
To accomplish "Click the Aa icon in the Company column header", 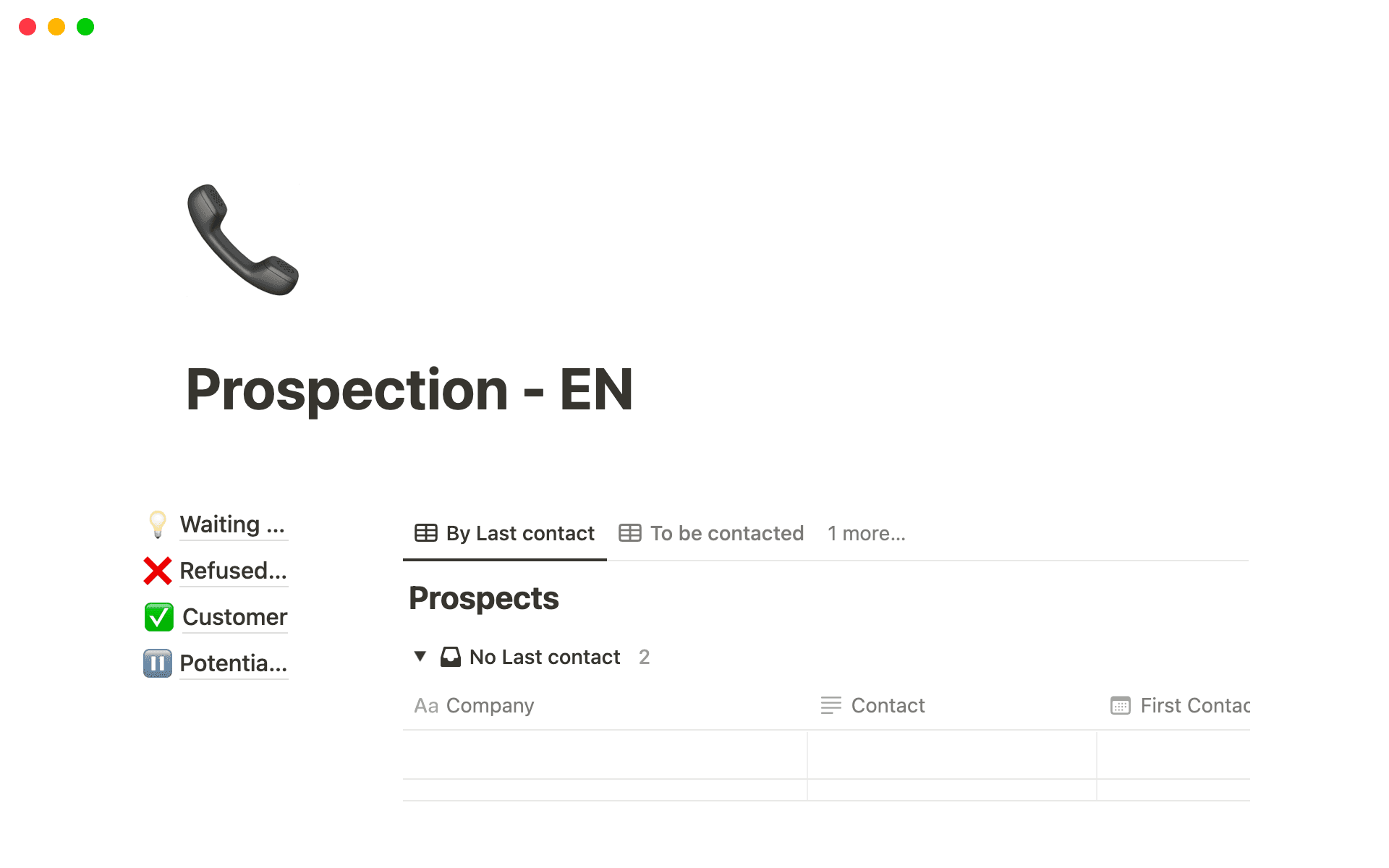I will pos(425,705).
